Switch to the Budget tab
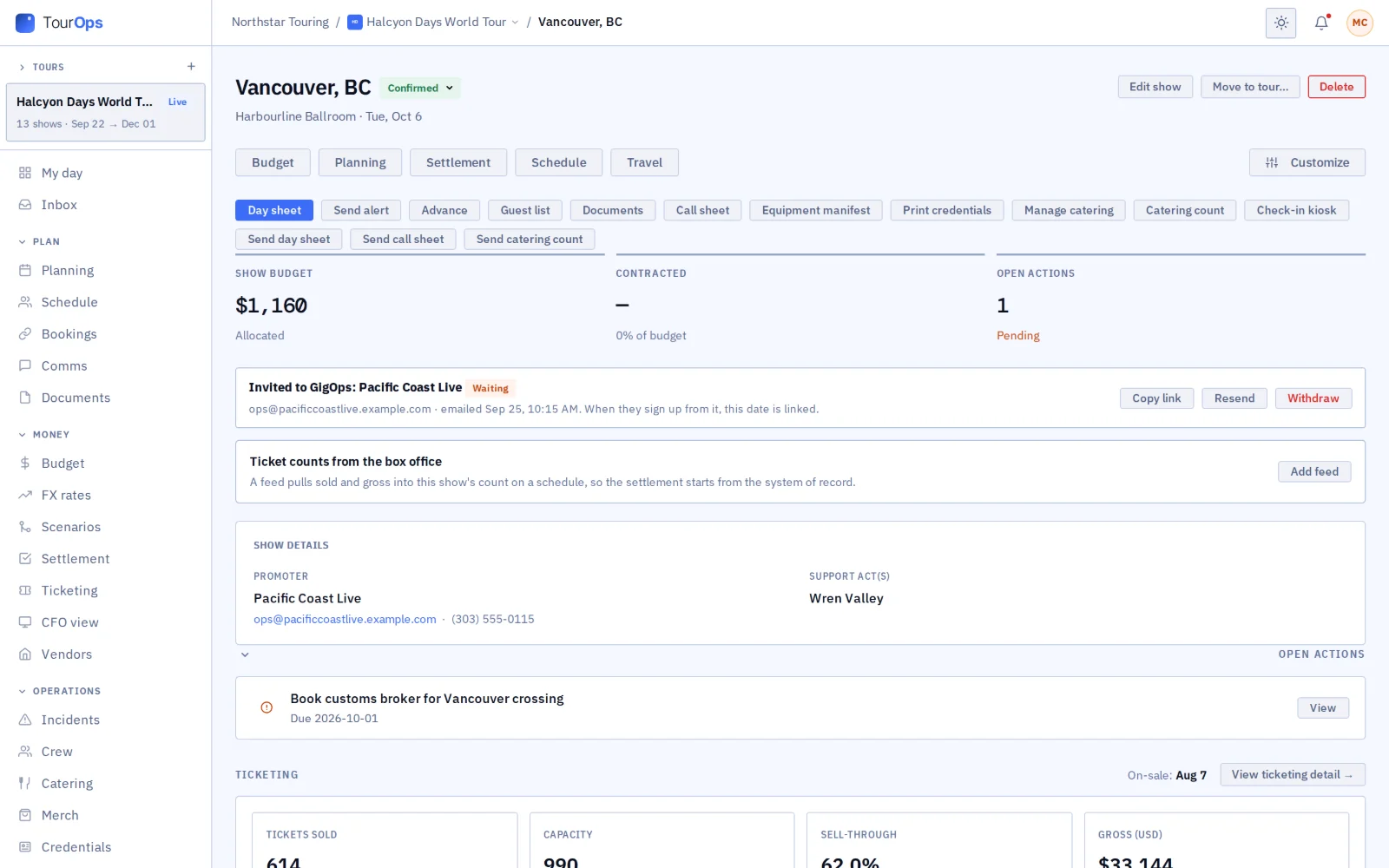Screen dimensions: 1389x868 (x=273, y=162)
